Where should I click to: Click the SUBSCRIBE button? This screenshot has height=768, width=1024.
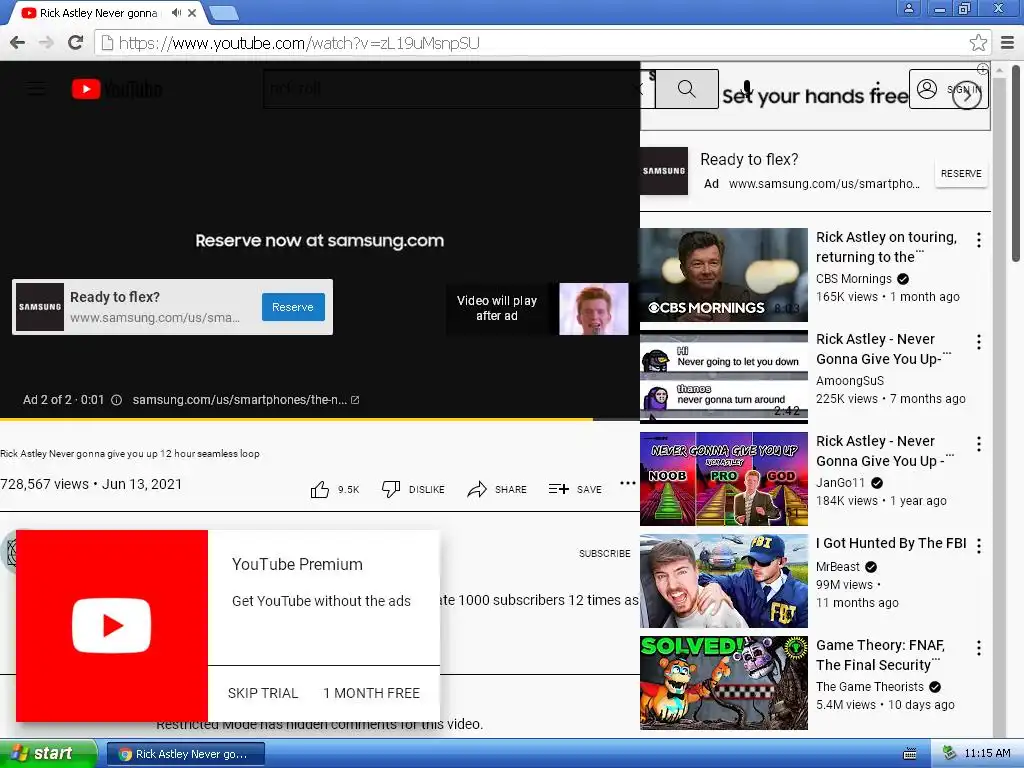click(x=605, y=554)
